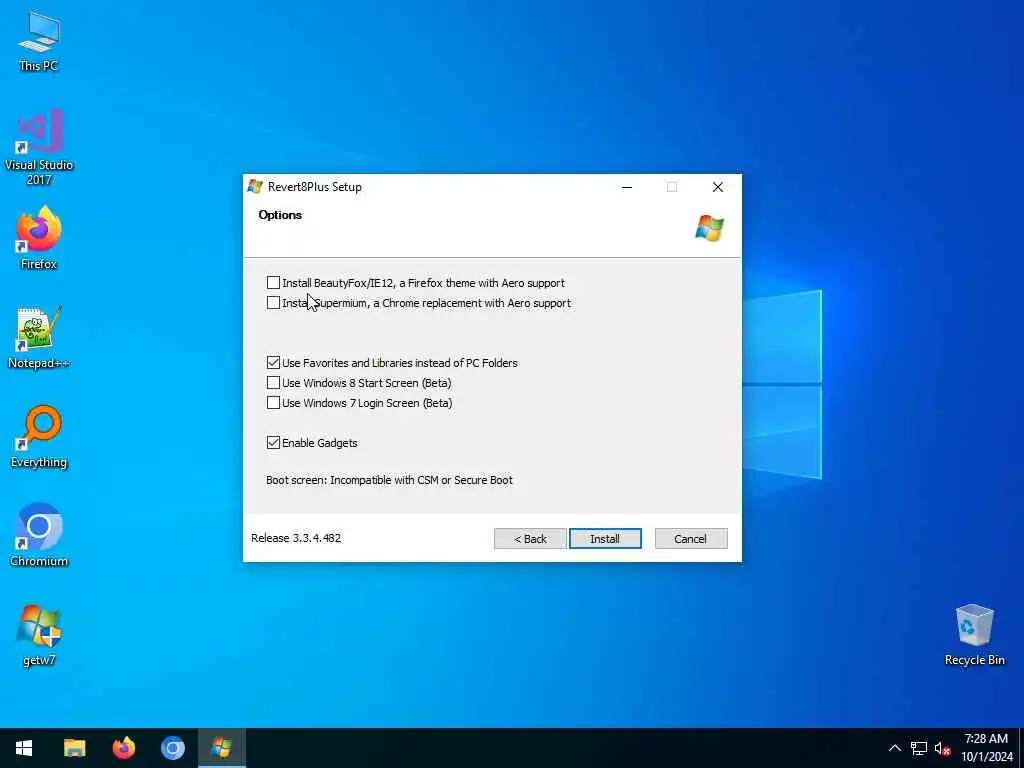Close the Revert8Plus Setup window
1024x768 pixels.
click(718, 187)
